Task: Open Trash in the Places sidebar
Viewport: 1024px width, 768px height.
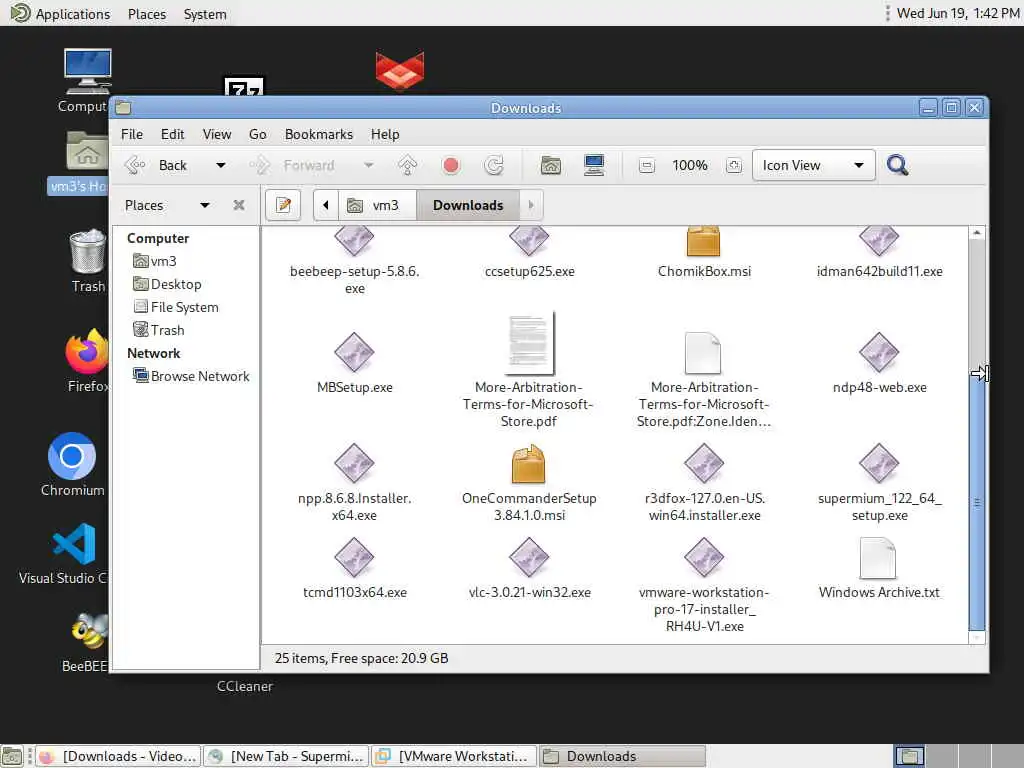Action: (159, 330)
